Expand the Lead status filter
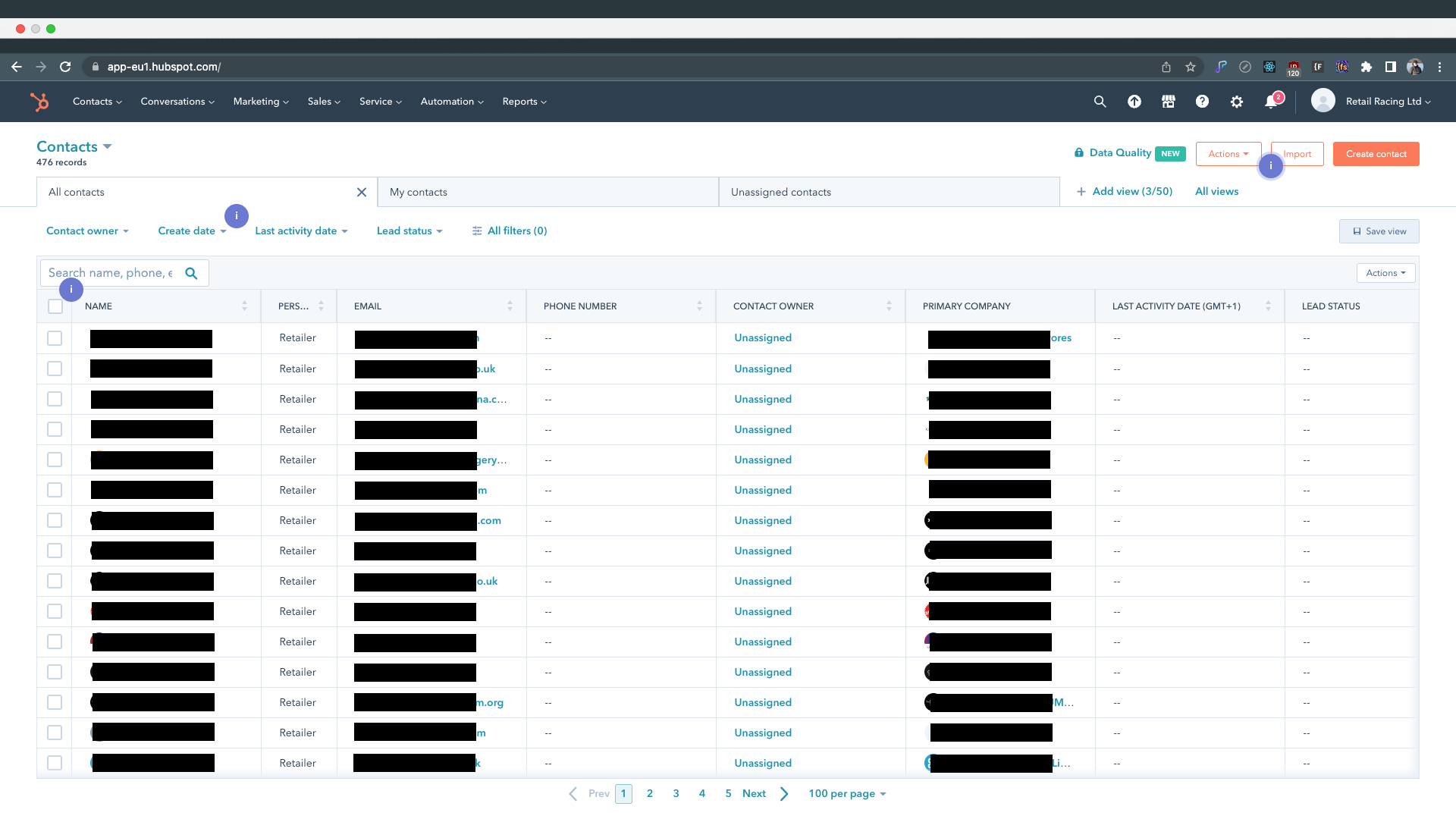 click(x=409, y=231)
